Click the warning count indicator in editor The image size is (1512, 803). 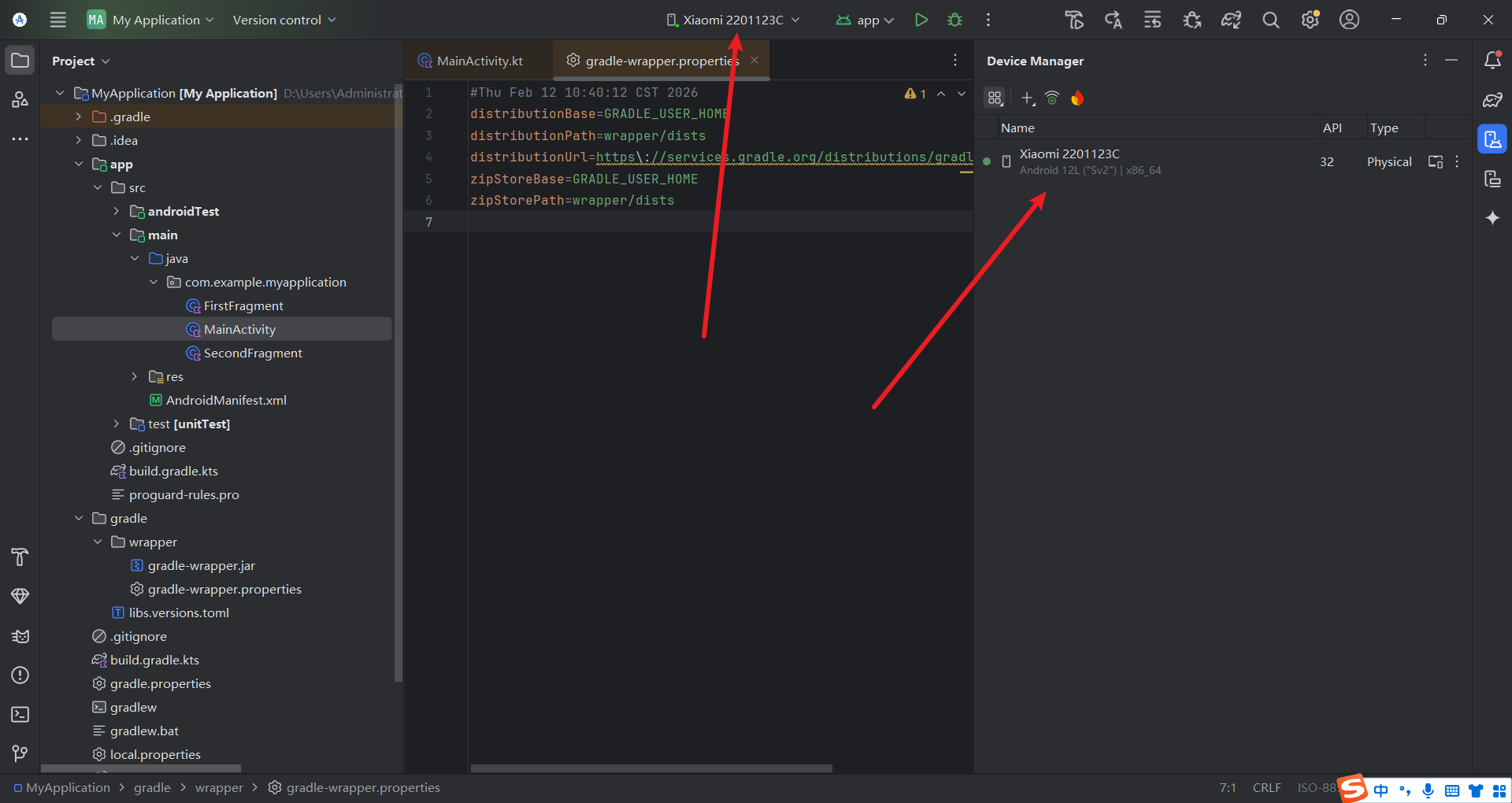[x=915, y=94]
